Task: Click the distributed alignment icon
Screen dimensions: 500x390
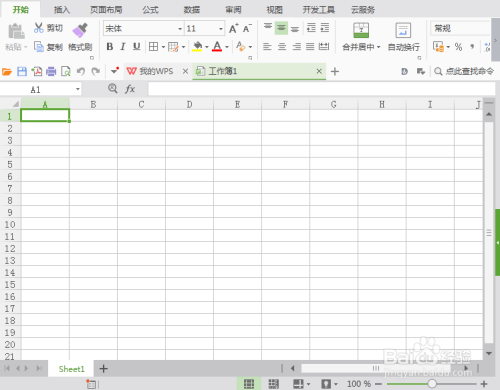Action: [324, 47]
